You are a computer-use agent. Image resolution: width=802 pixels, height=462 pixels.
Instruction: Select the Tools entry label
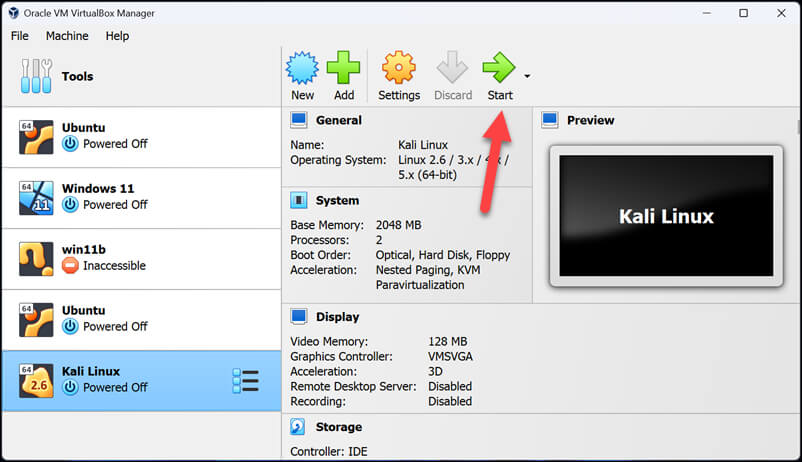[x=77, y=76]
